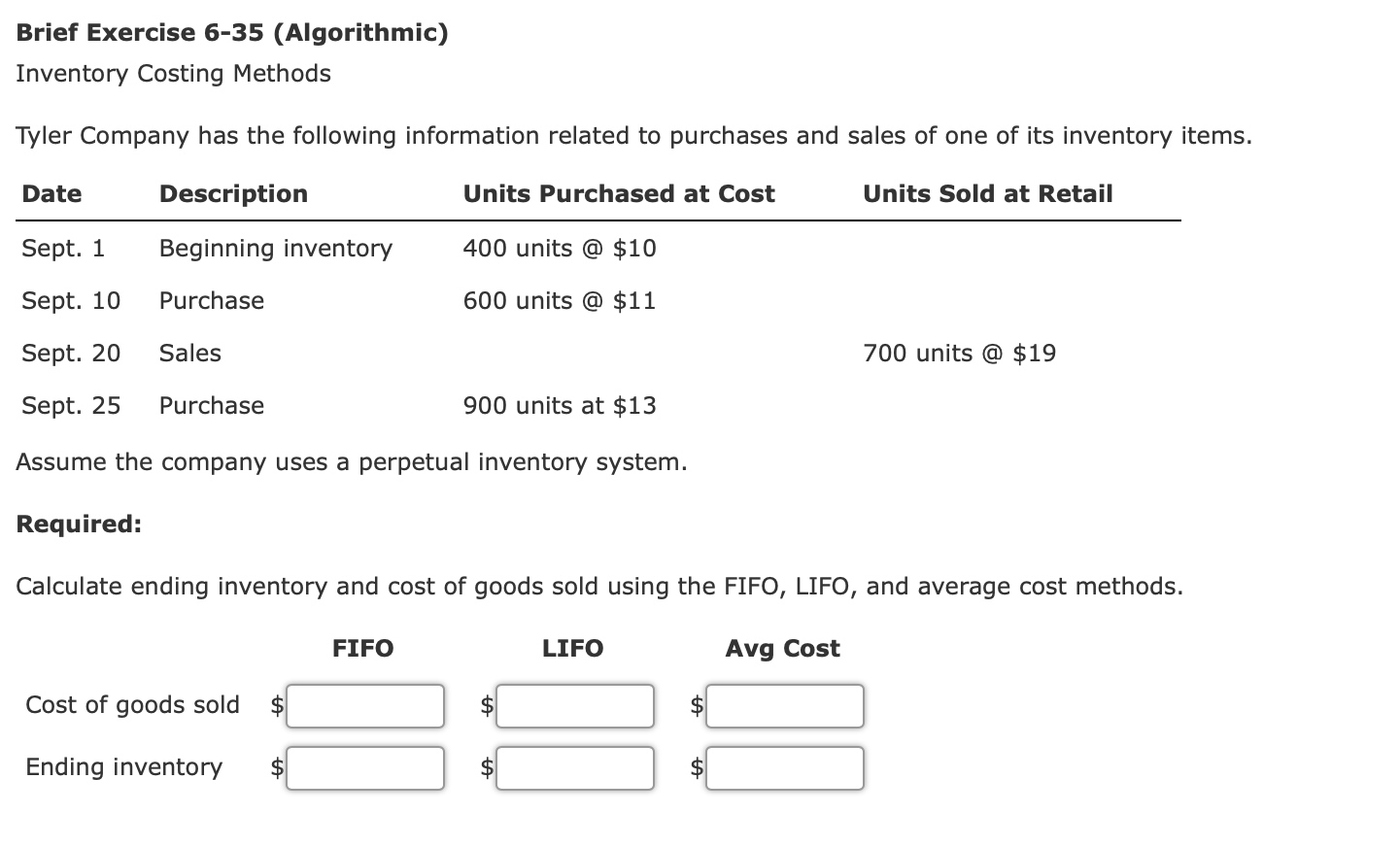Click the Cost of goods sold row label
The height and width of the screenshot is (847, 1400).
pos(132,705)
